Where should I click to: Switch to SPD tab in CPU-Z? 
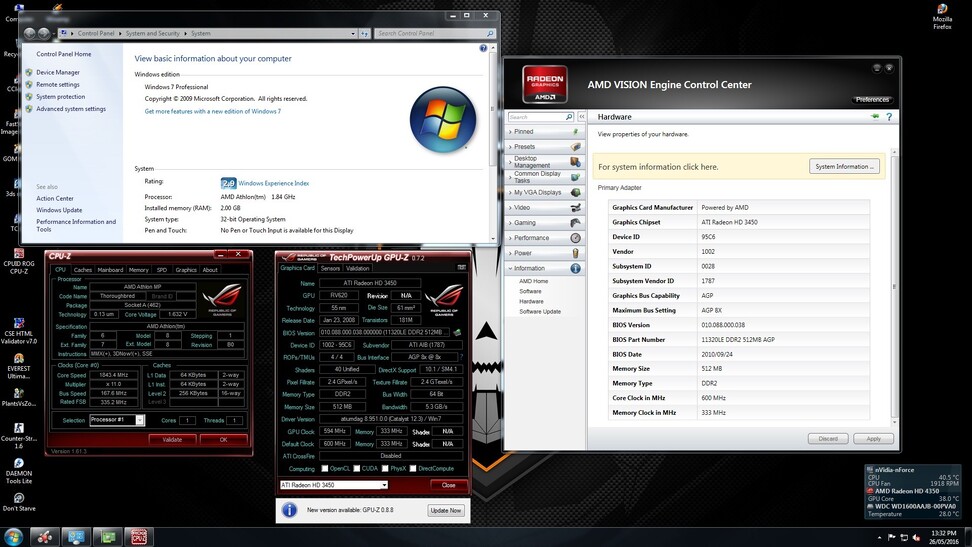(162, 270)
